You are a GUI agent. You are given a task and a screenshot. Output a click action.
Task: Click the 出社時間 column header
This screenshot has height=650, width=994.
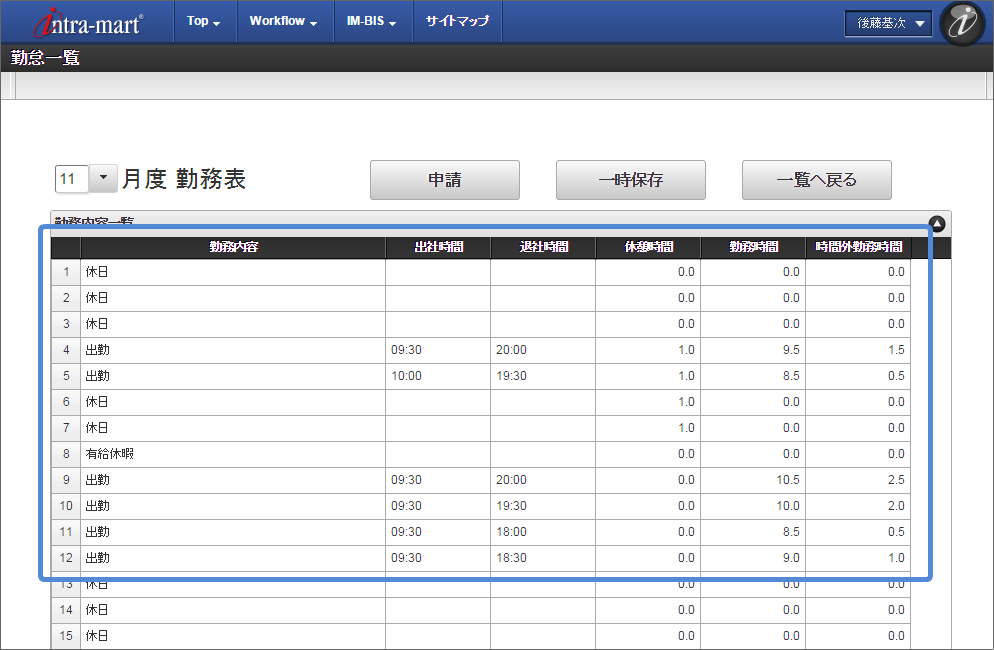pyautogui.click(x=438, y=247)
